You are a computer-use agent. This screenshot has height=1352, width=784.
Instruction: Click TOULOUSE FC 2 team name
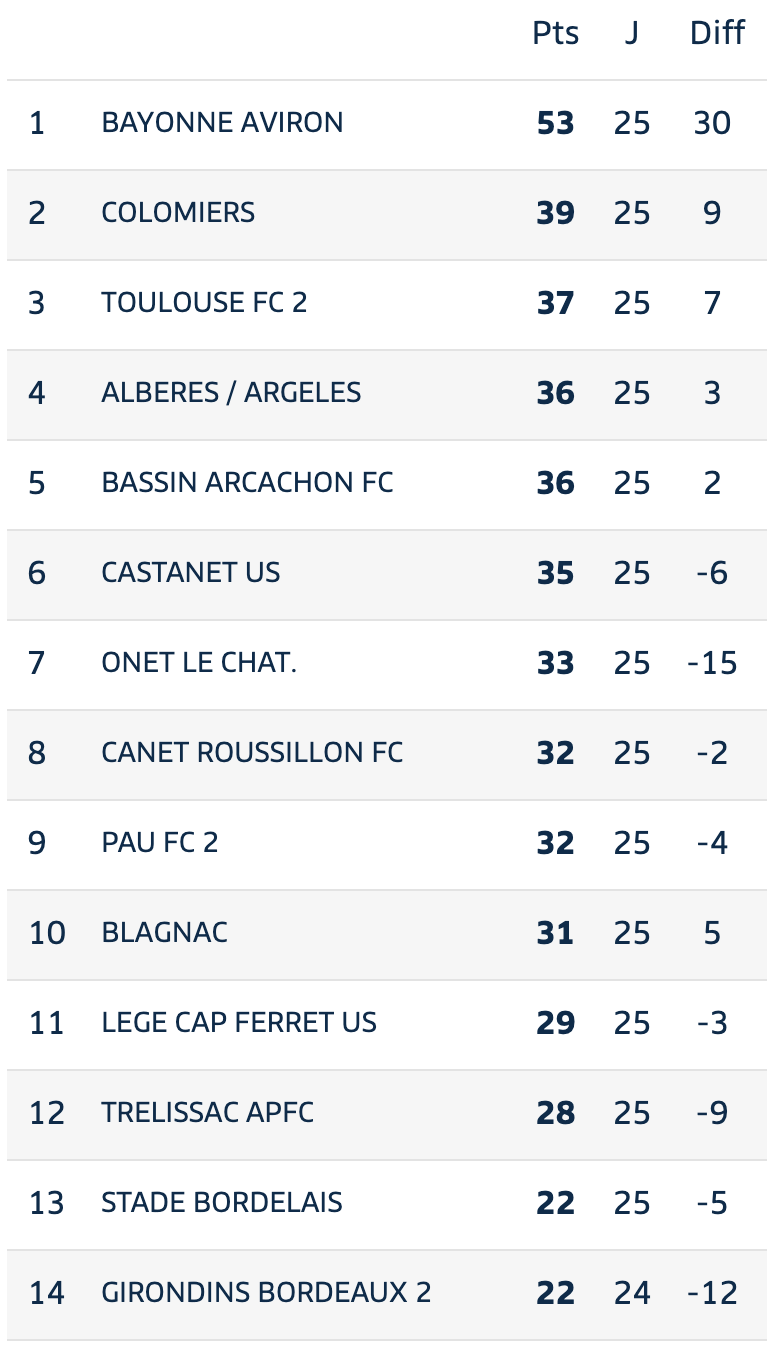[204, 302]
